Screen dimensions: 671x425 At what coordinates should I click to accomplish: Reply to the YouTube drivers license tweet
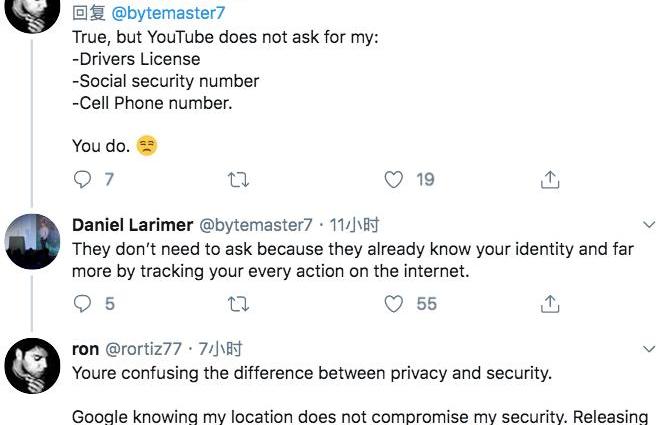coord(83,180)
